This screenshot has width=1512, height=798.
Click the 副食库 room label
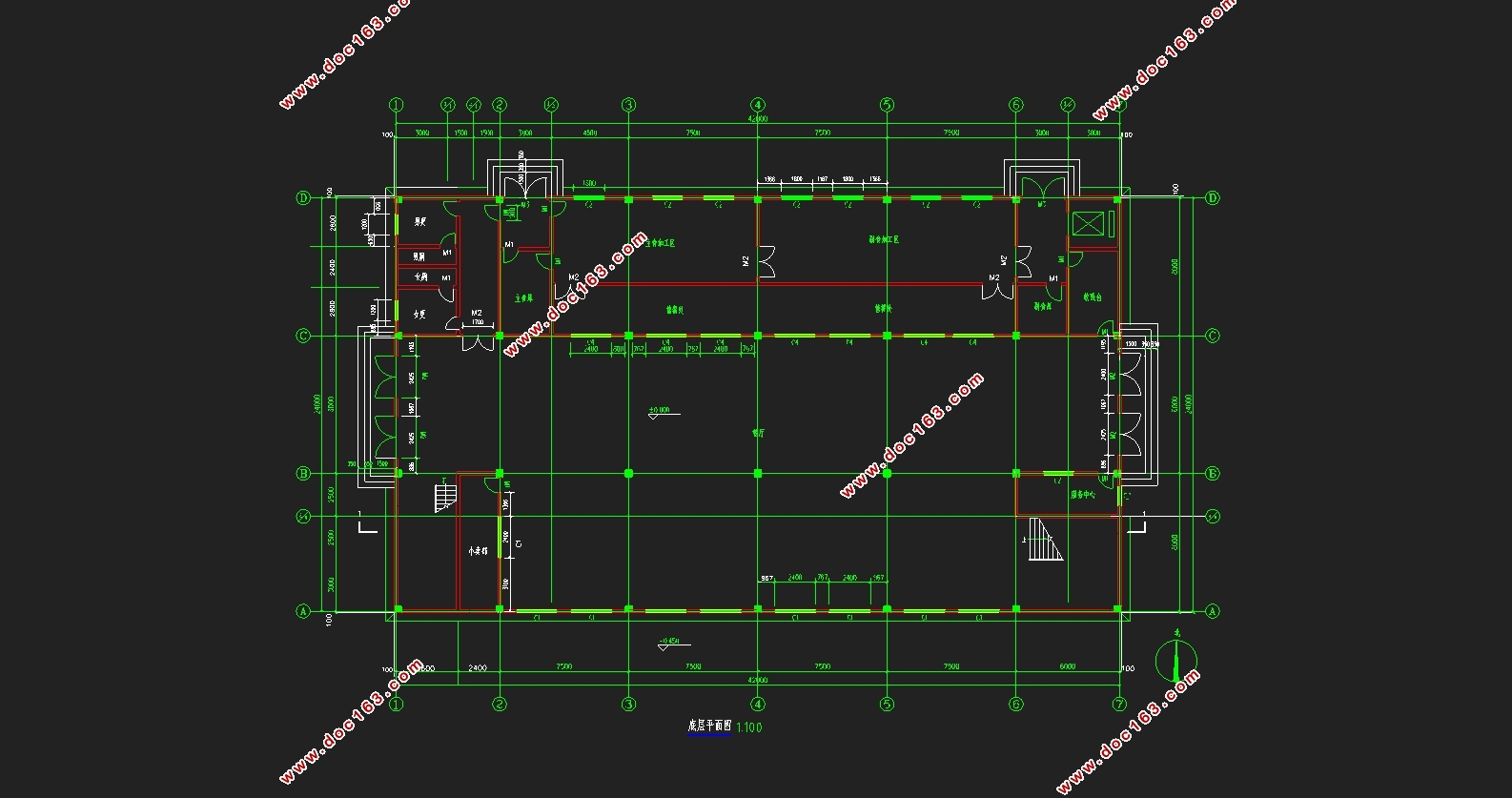point(1042,307)
